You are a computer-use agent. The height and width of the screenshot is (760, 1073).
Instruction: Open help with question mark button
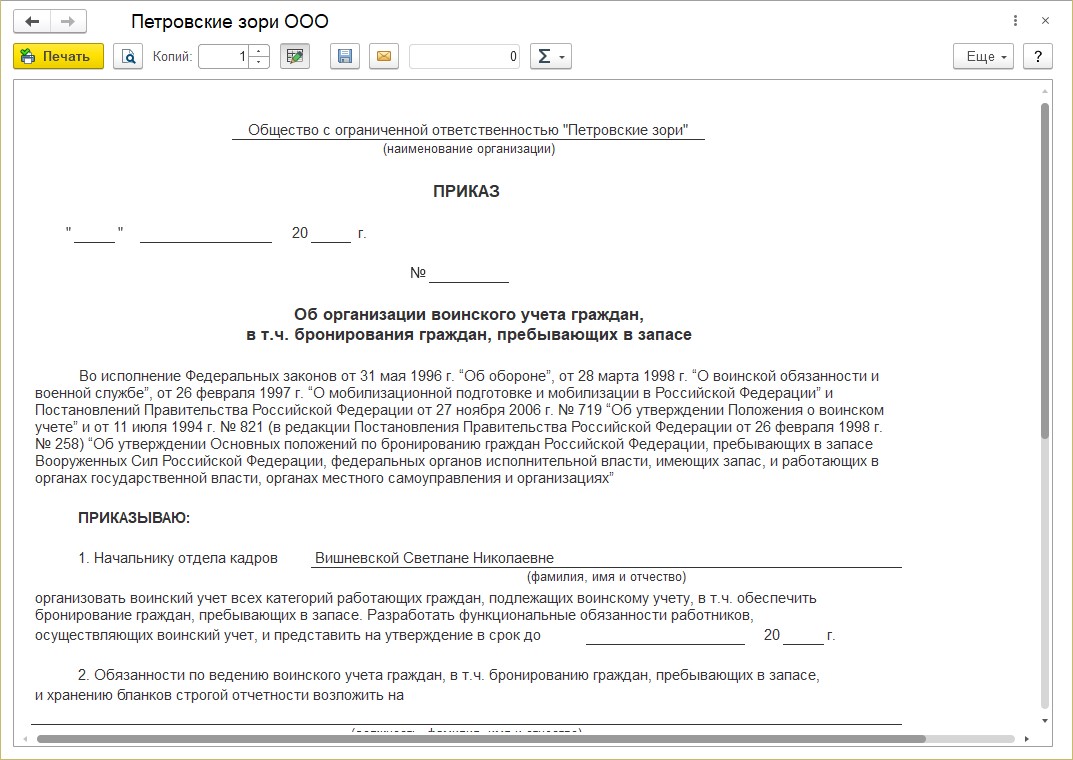[1037, 56]
